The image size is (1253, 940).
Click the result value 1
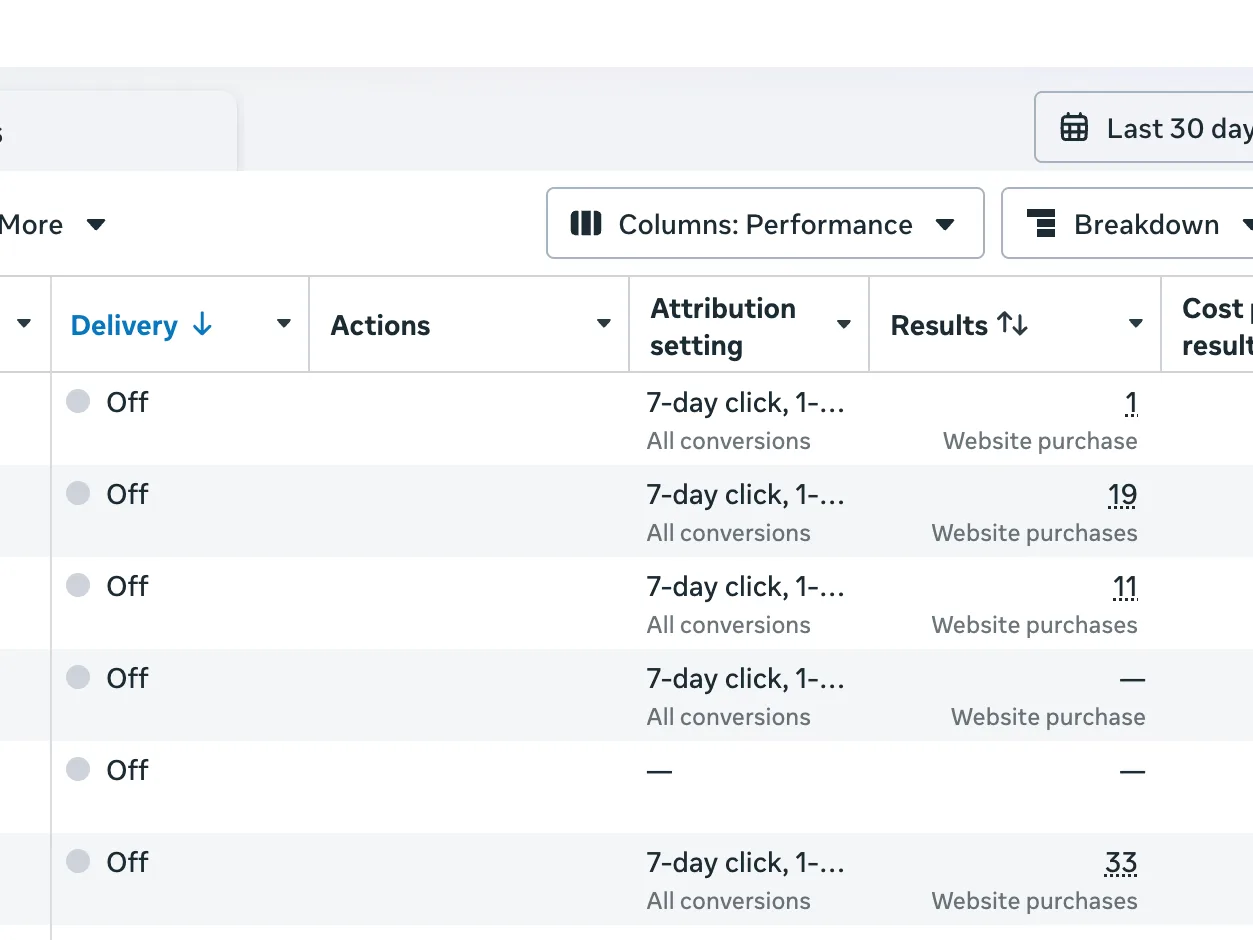coord(1131,403)
